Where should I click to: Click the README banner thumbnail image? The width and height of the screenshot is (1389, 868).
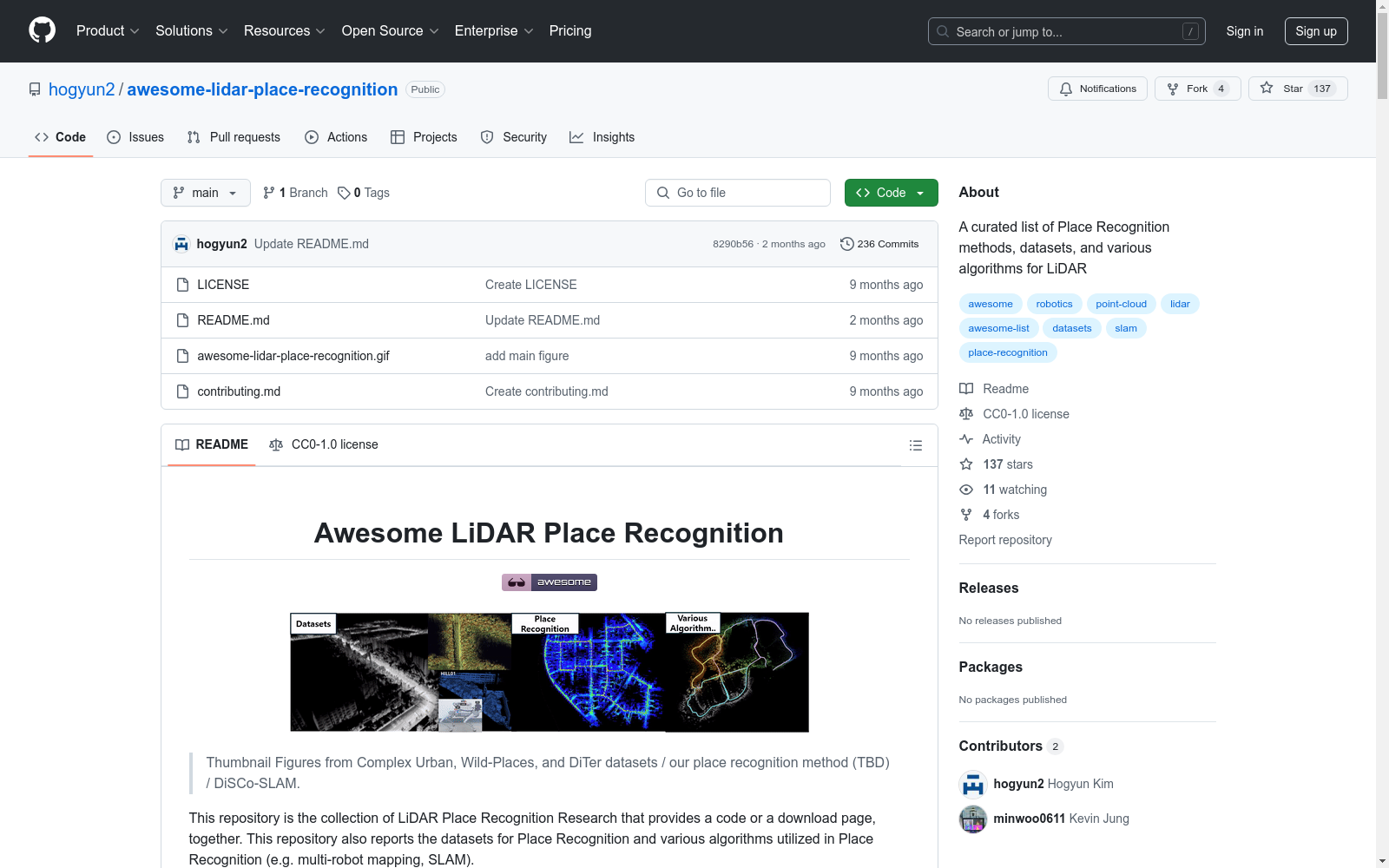point(550,672)
